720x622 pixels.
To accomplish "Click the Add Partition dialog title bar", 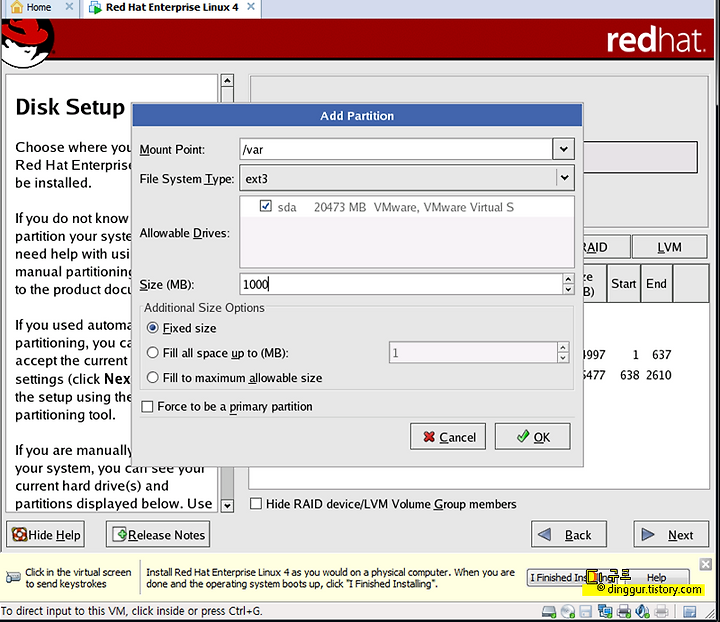I will click(357, 115).
